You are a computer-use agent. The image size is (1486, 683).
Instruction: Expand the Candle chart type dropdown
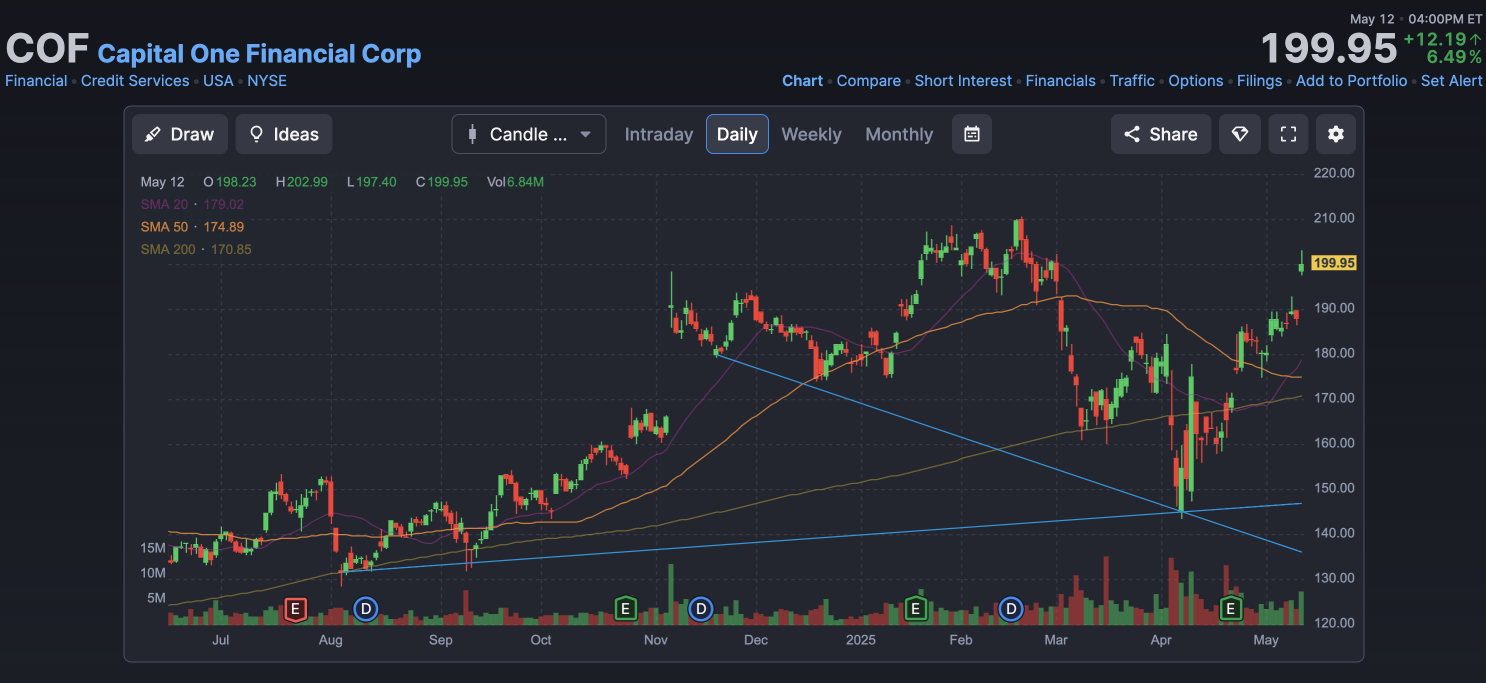click(529, 134)
